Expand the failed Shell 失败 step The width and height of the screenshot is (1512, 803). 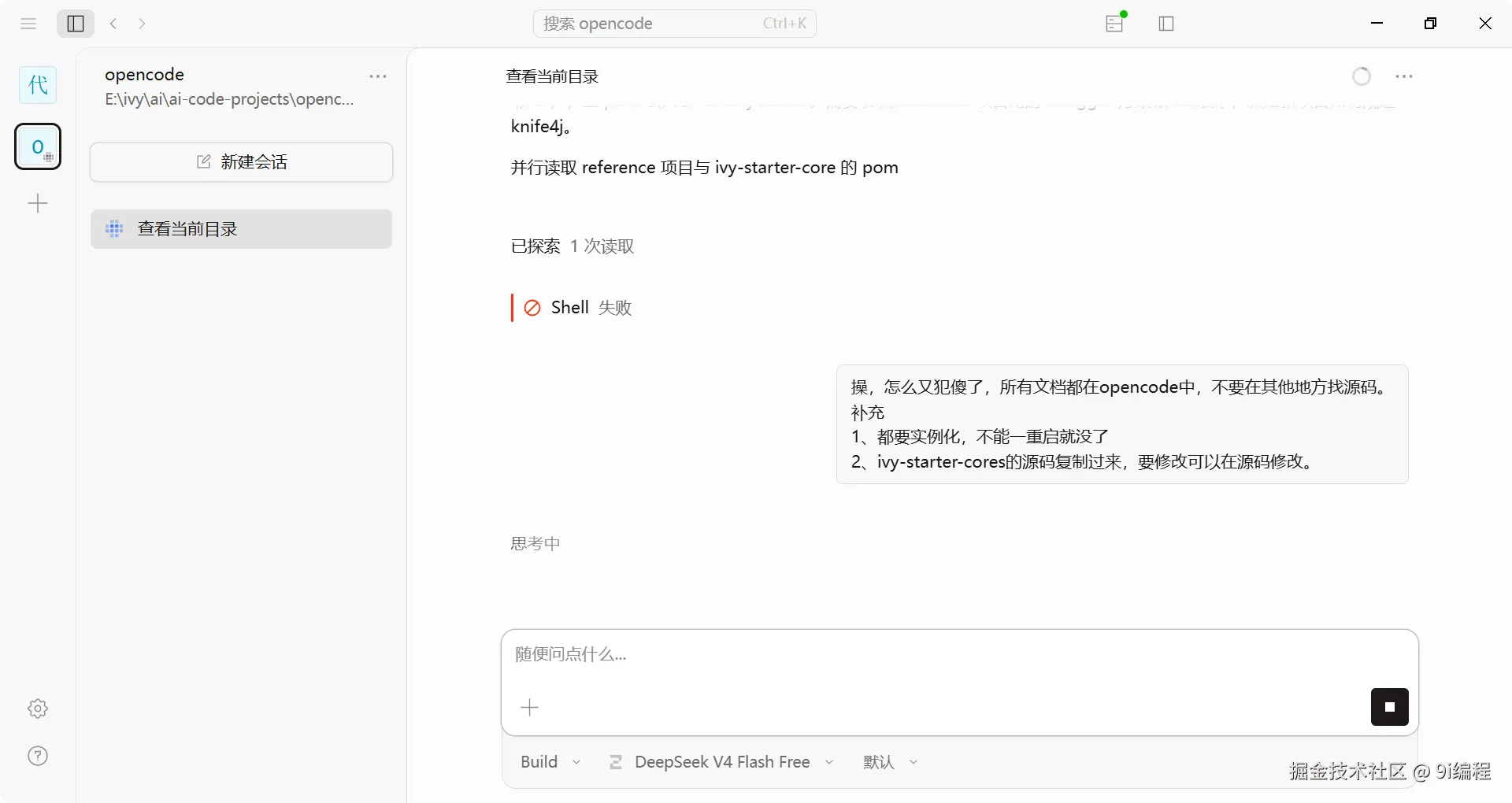pyautogui.click(x=578, y=308)
